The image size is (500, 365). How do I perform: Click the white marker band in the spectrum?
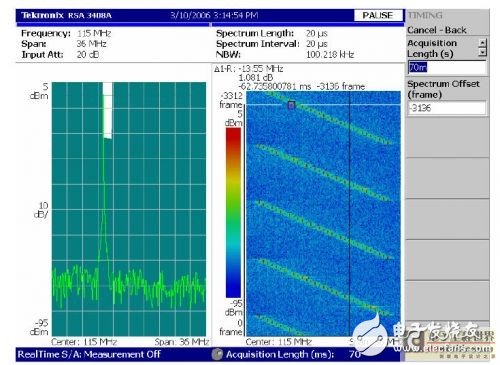pyautogui.click(x=107, y=110)
